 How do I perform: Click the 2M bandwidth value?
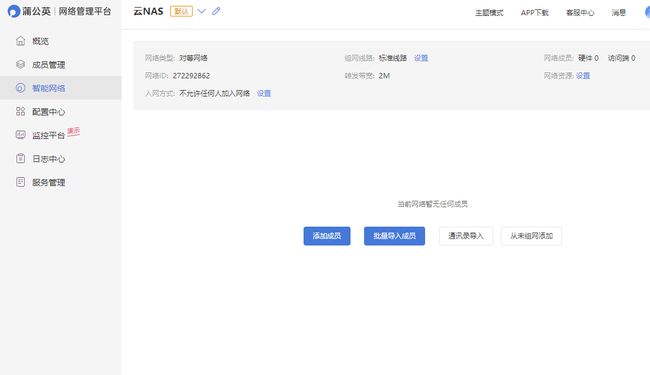tap(384, 75)
